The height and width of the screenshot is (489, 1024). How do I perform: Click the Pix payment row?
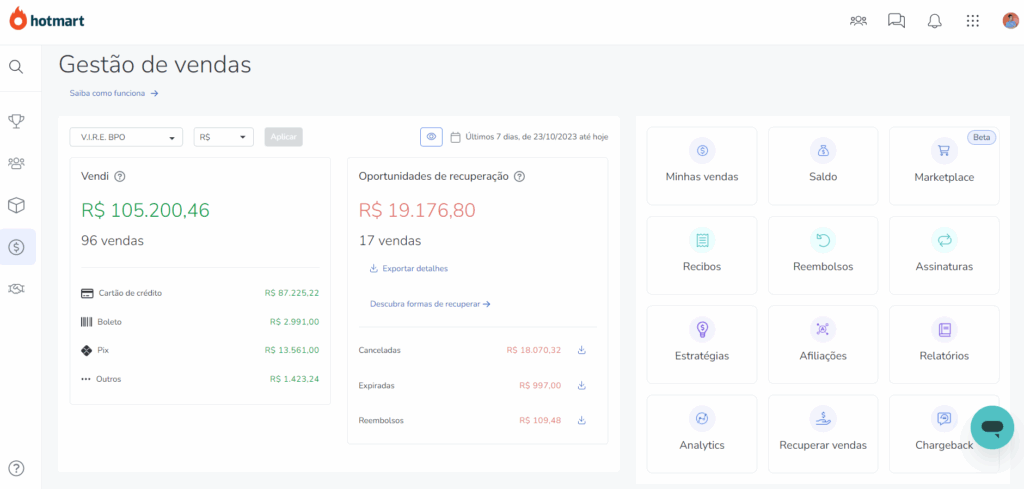[200, 350]
